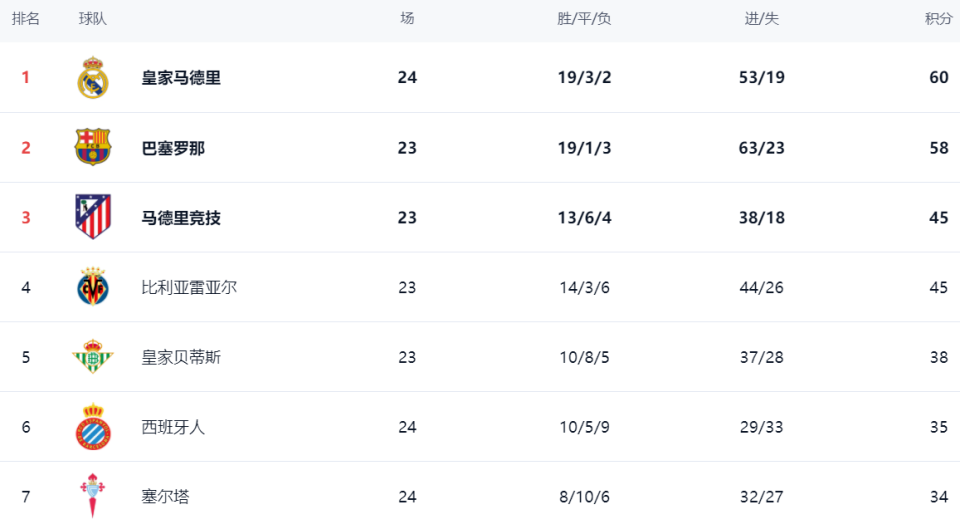Click the Real Madrid club crest
Screen dimensions: 960x529
click(93, 78)
